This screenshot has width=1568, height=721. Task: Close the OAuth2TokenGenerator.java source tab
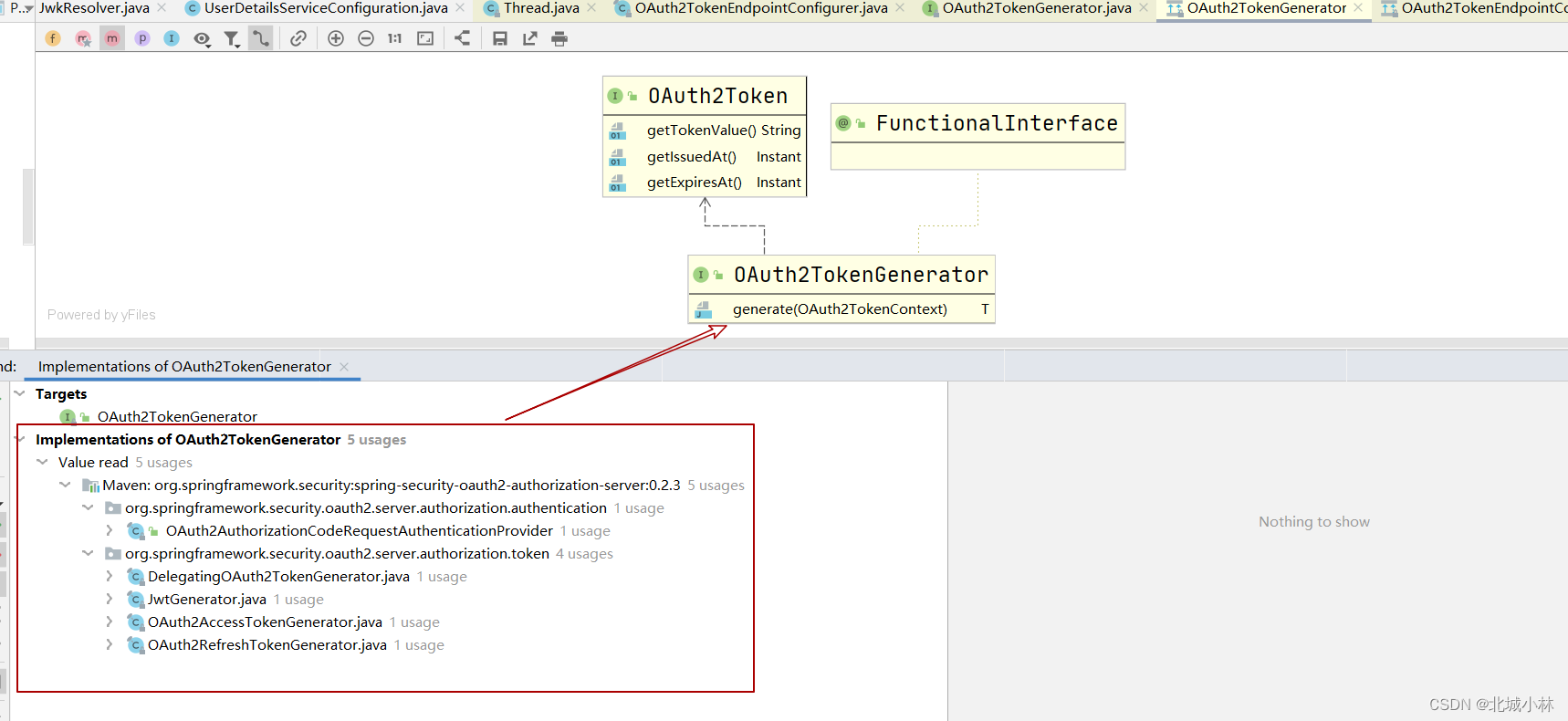pos(1144,8)
